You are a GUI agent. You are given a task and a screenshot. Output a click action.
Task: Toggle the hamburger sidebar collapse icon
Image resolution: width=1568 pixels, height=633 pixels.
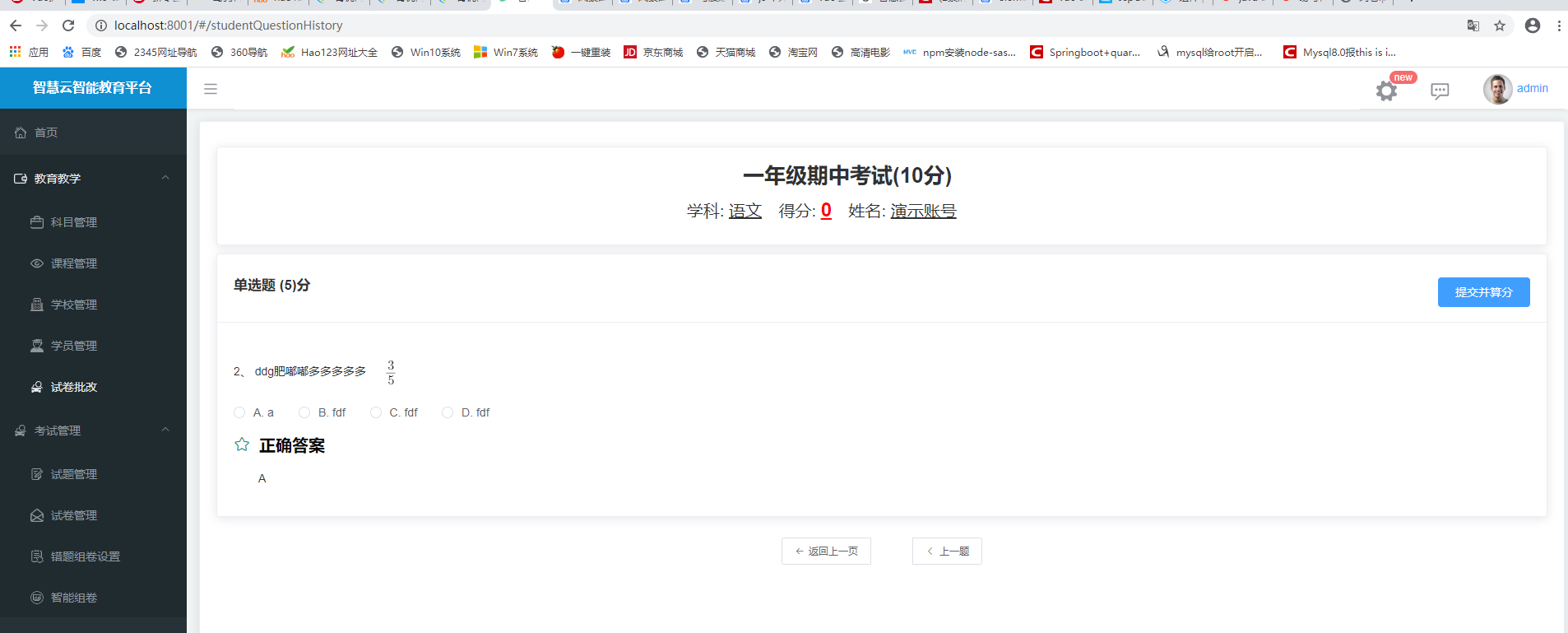(x=211, y=89)
